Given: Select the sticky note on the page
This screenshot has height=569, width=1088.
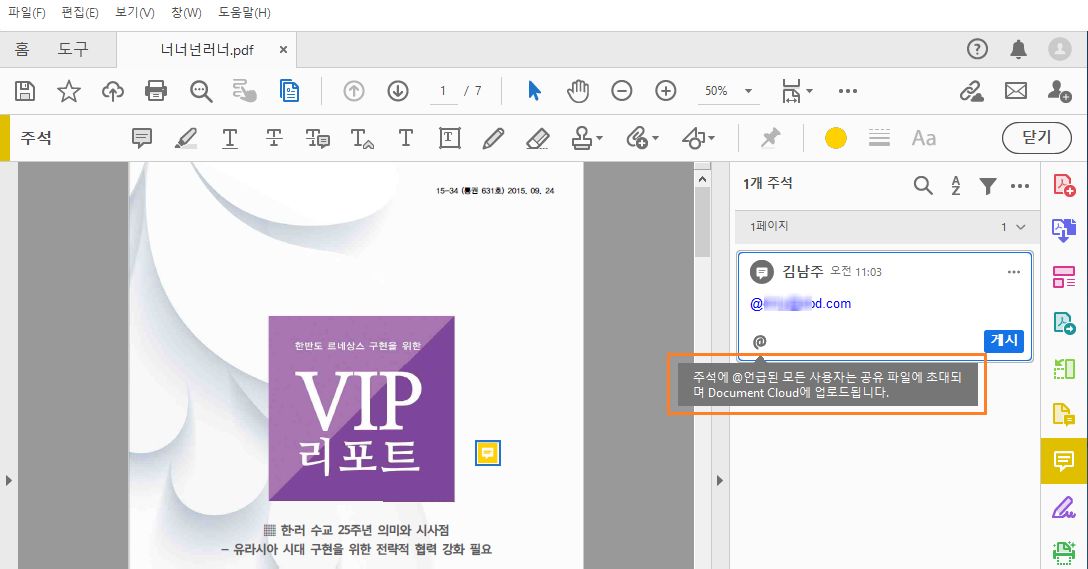Looking at the screenshot, I should [x=488, y=453].
